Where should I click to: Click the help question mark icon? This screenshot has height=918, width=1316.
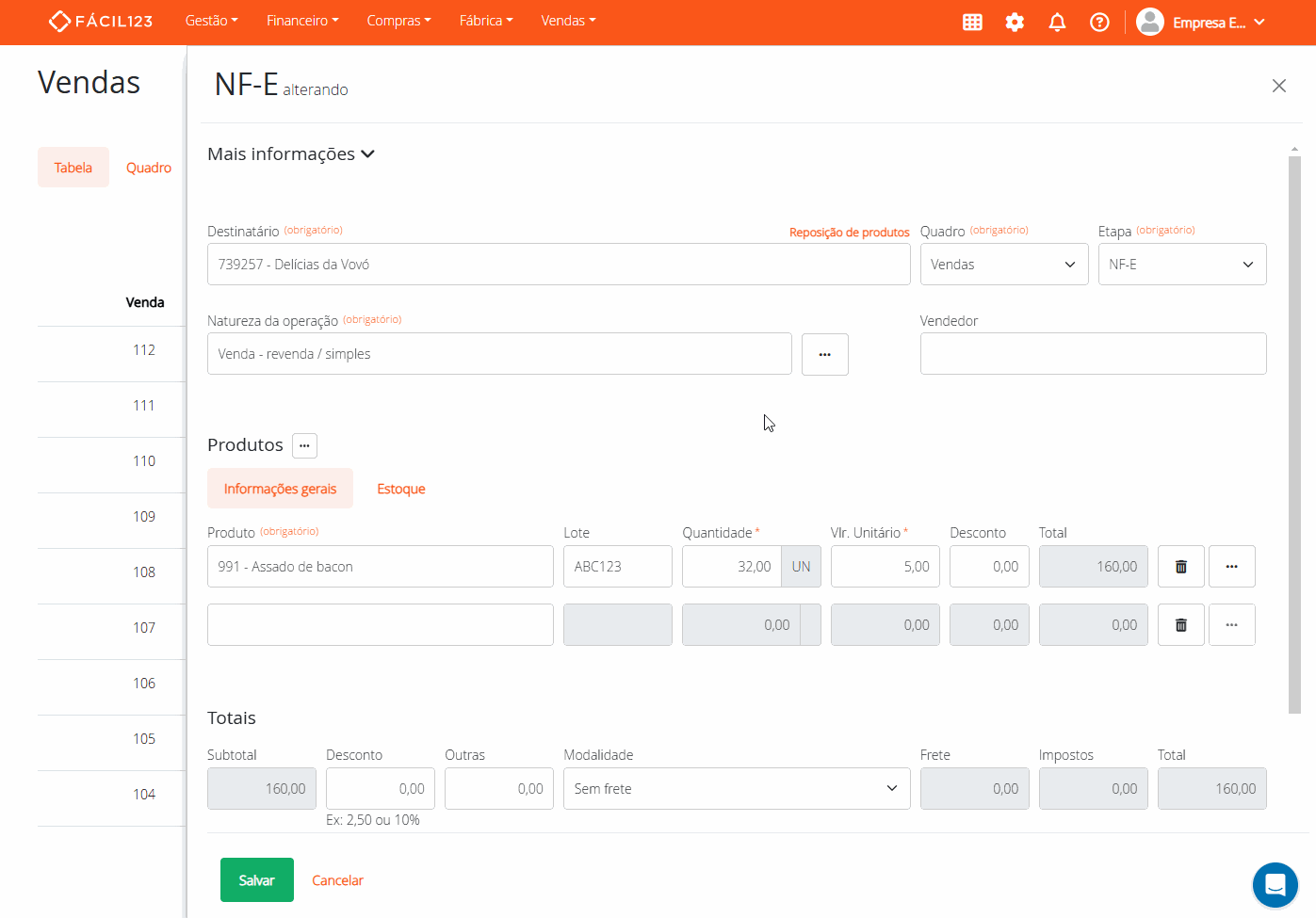pyautogui.click(x=1099, y=22)
